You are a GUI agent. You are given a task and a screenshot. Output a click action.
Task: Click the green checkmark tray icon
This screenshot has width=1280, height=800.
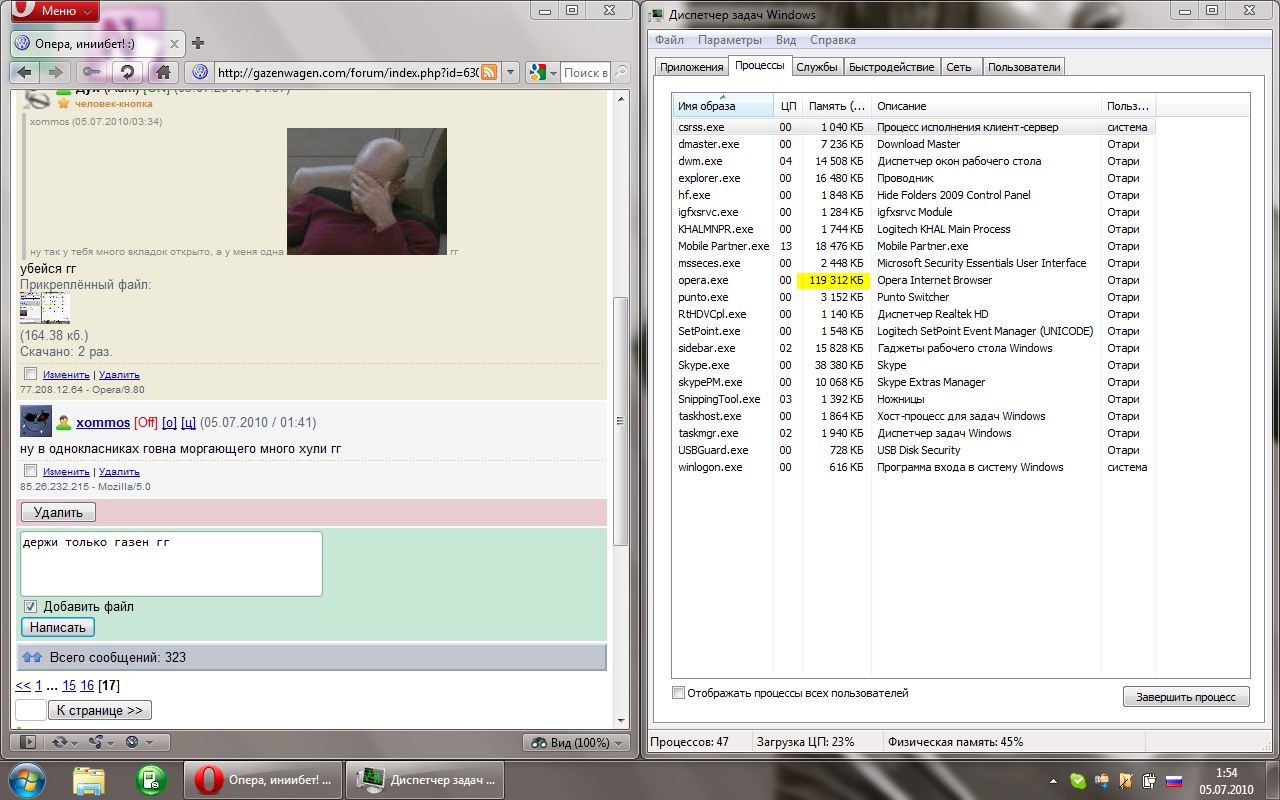[1077, 781]
